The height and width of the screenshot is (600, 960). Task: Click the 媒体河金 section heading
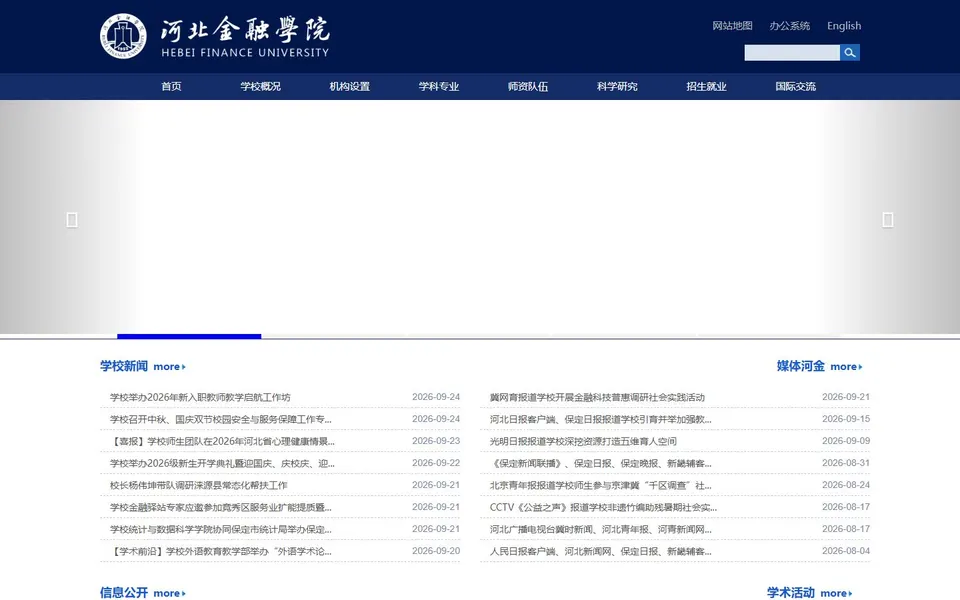[x=801, y=366]
